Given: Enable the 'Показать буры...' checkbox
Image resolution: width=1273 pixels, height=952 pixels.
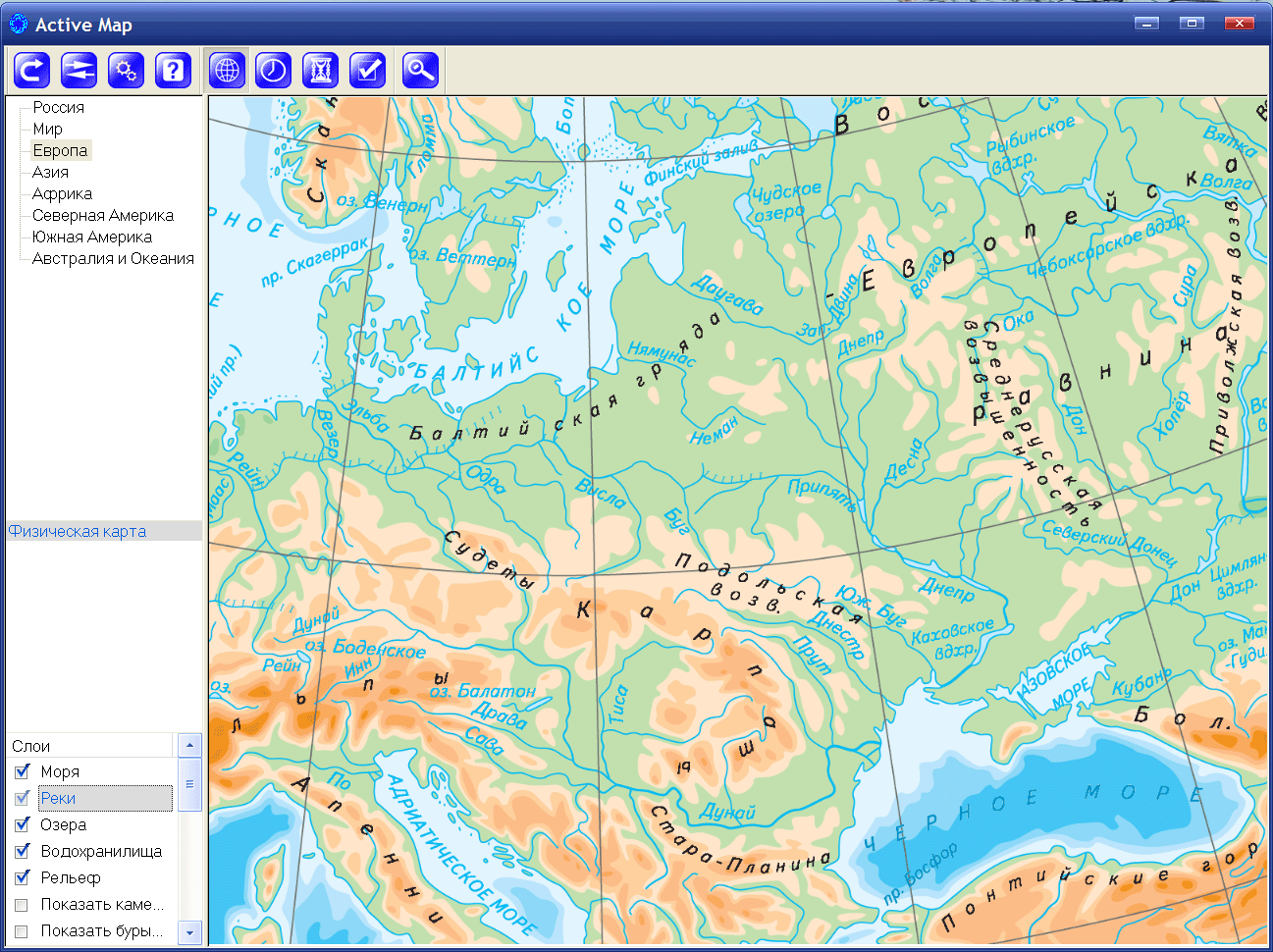Looking at the screenshot, I should (x=22, y=930).
